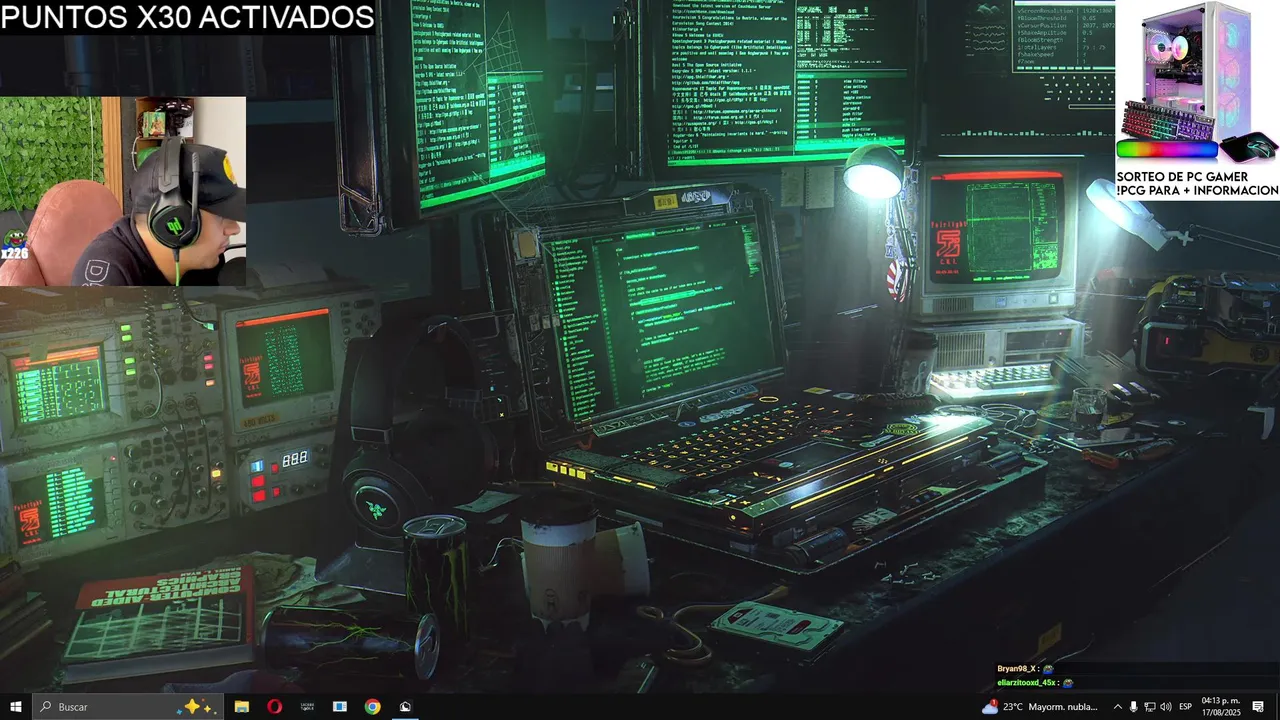Open microphone tray icon

coord(1134,707)
